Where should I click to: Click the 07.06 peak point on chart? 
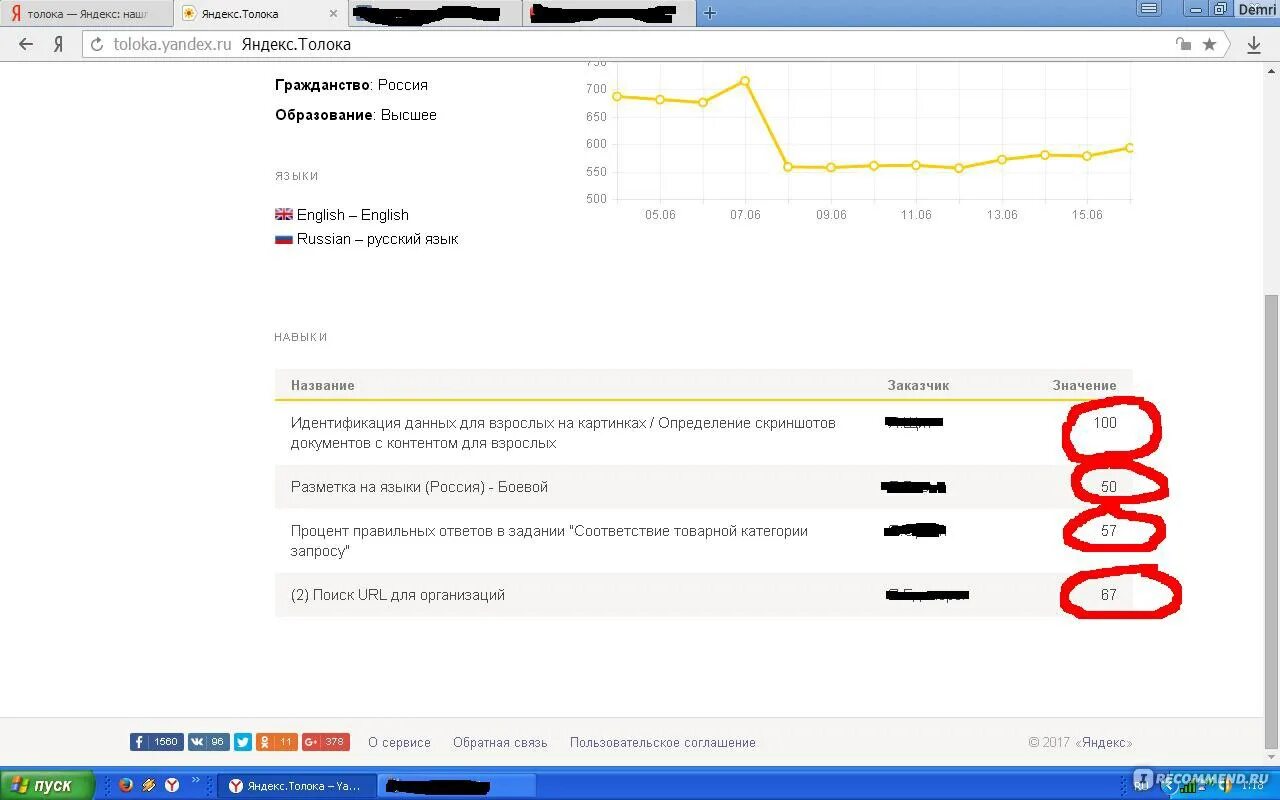tap(745, 81)
